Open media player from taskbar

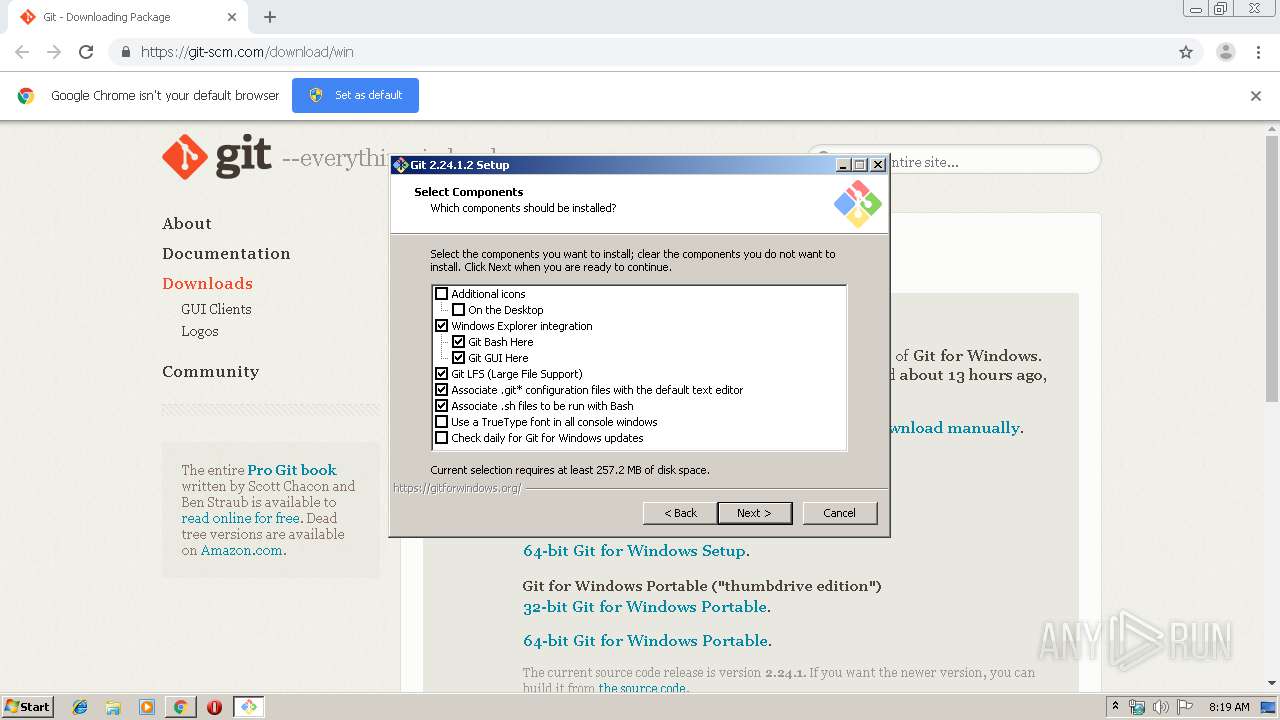tap(146, 707)
